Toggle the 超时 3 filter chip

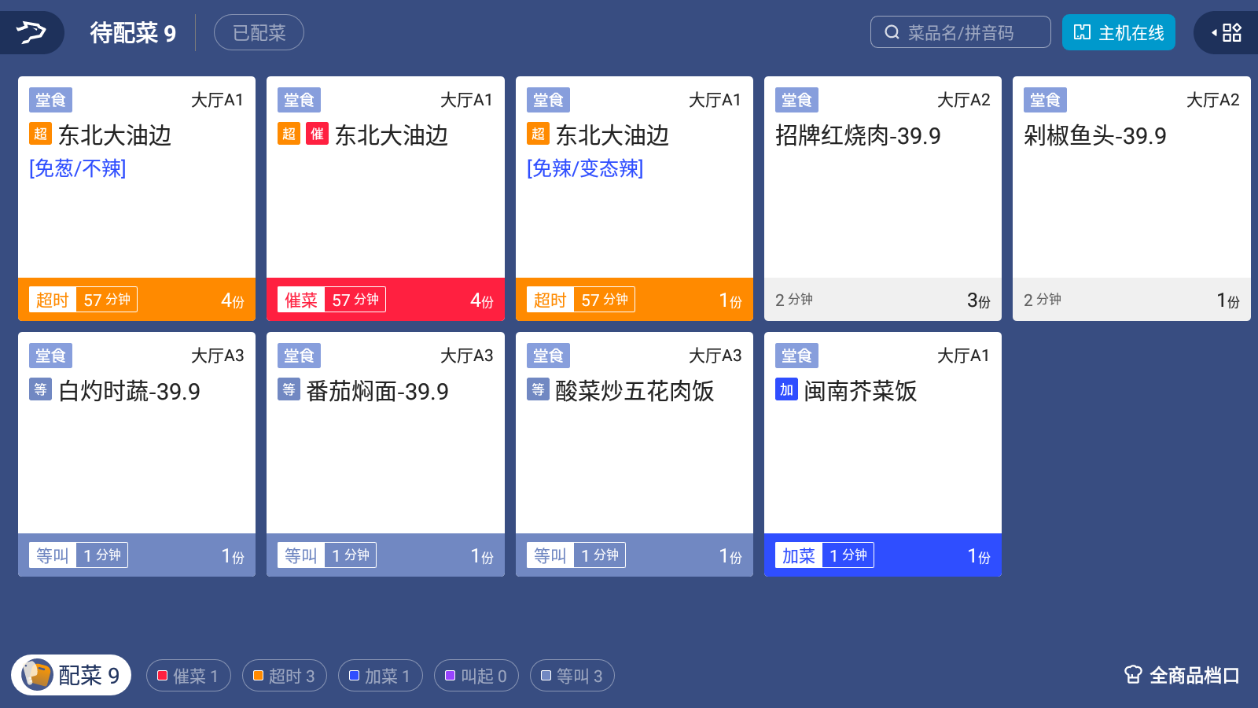click(x=285, y=676)
